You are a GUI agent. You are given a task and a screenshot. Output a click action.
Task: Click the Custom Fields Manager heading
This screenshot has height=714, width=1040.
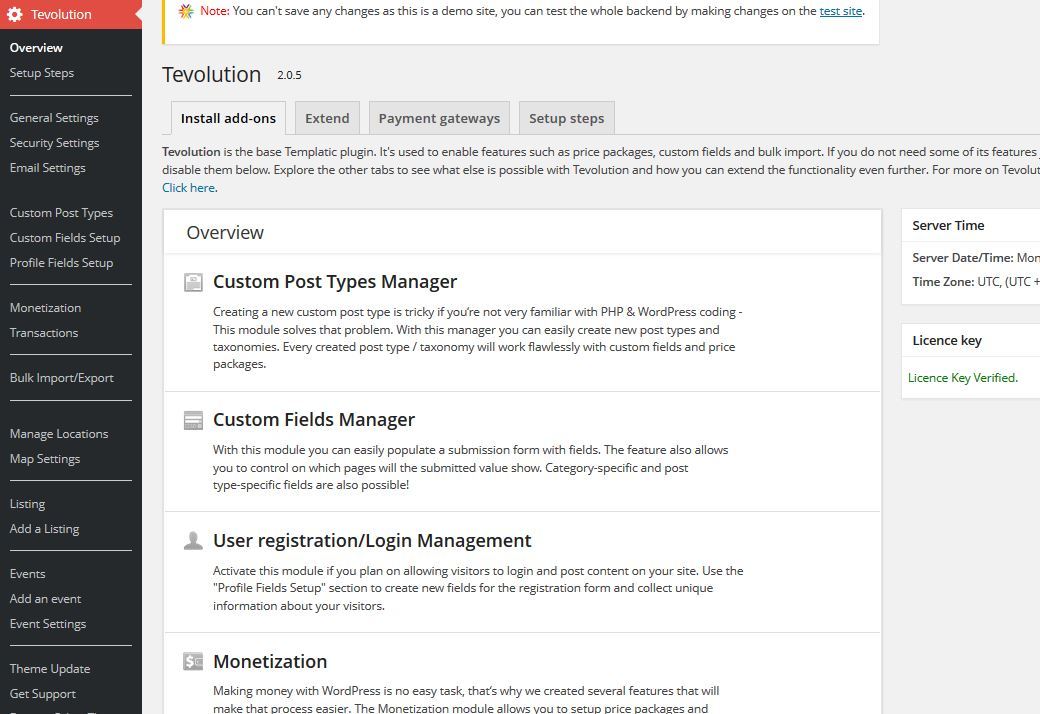pos(314,420)
